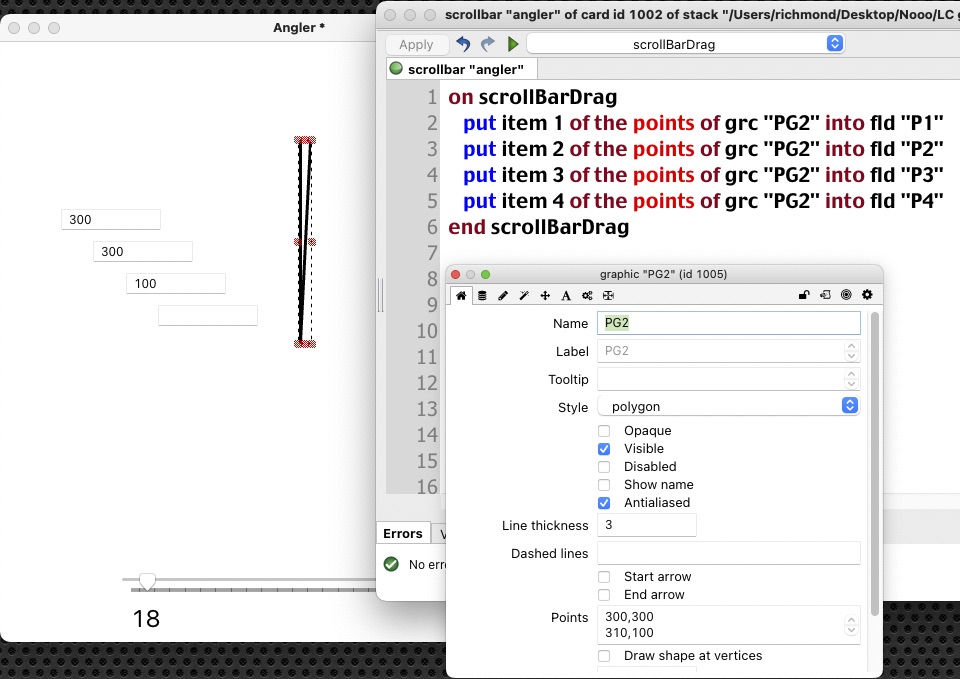Open the text formatting 'A' tab
Viewport: 960px width, 679px height.
coord(566,295)
